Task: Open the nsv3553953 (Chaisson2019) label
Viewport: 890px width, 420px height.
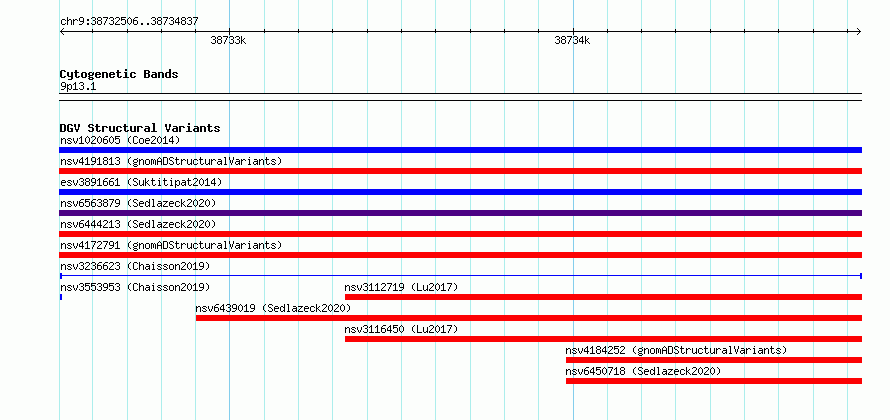Action: (x=135, y=287)
